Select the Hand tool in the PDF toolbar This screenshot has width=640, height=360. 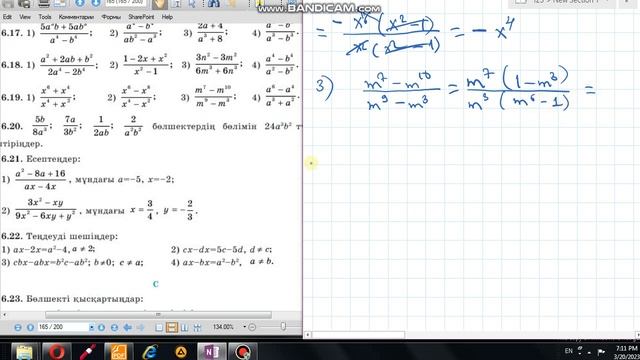coord(159,4)
